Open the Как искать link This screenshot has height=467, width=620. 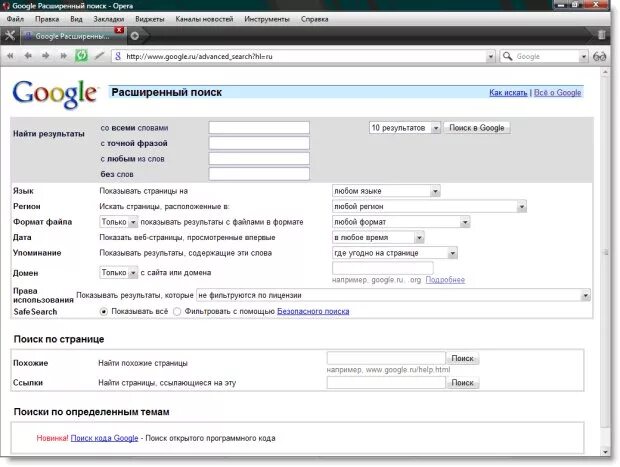click(x=508, y=93)
